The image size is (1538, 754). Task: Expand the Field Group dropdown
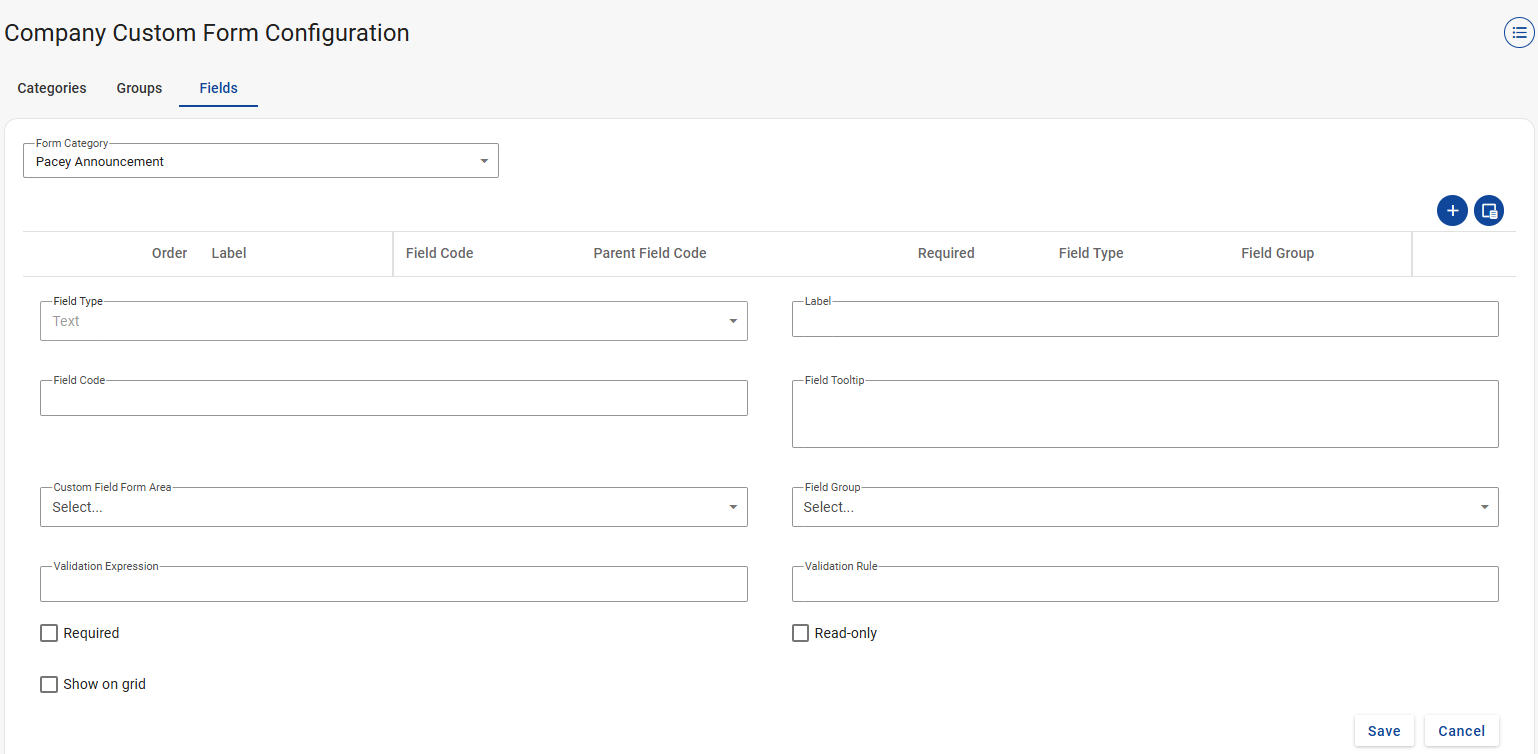[1144, 507]
